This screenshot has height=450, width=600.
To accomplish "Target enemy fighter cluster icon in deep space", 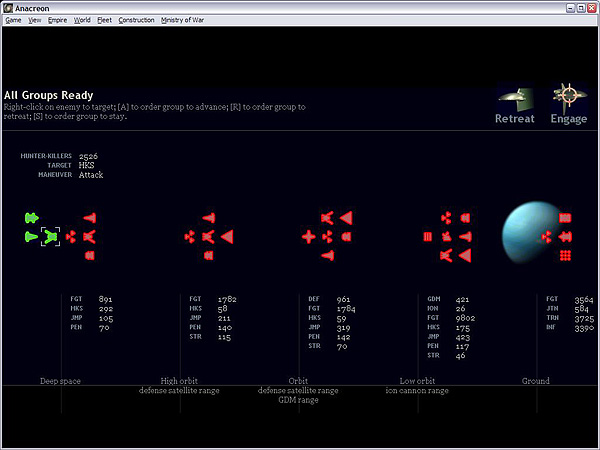I will tap(71, 237).
